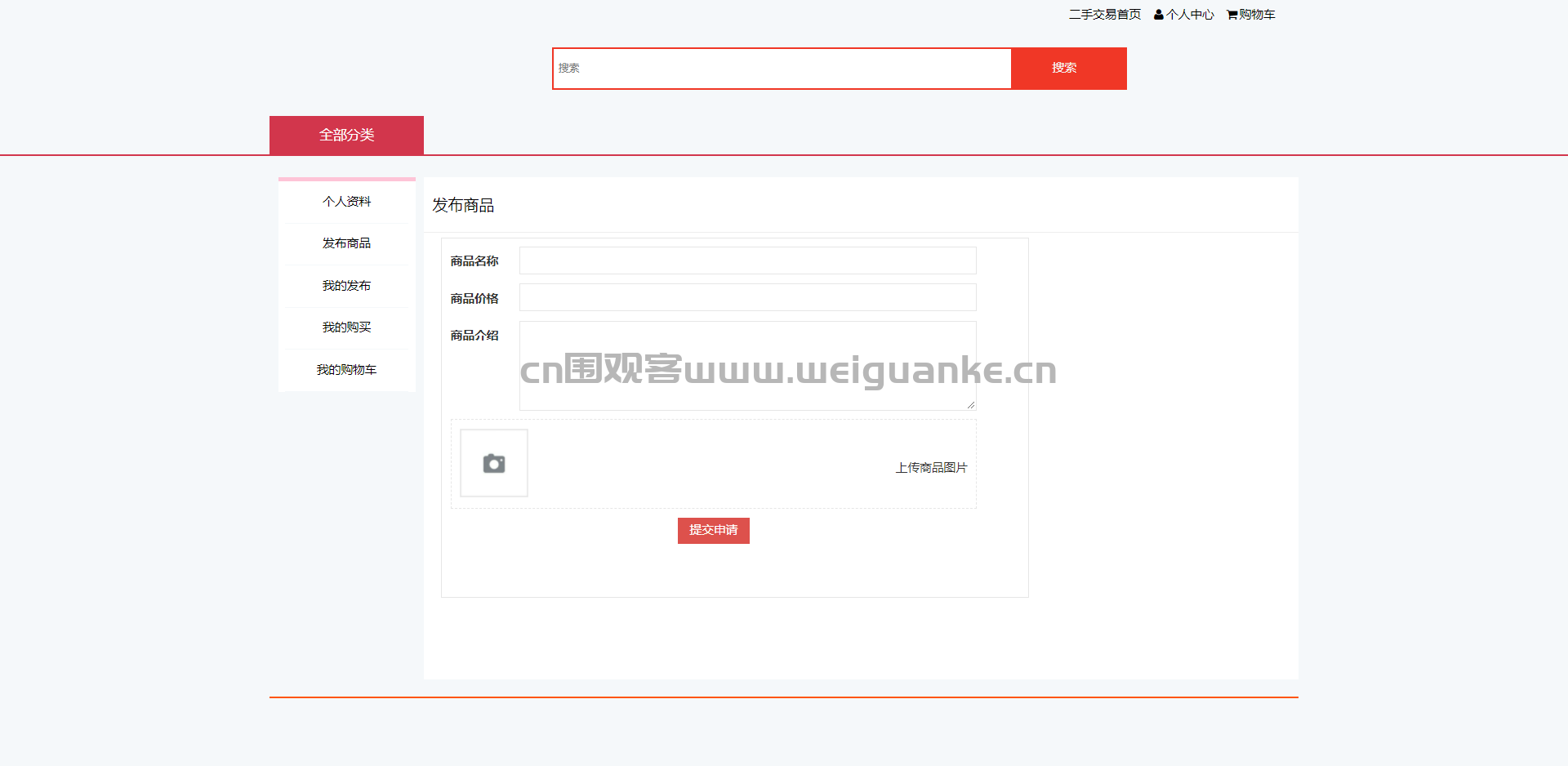The height and width of the screenshot is (766, 1568).
Task: Select the 全部分类 tab
Action: pyautogui.click(x=346, y=135)
